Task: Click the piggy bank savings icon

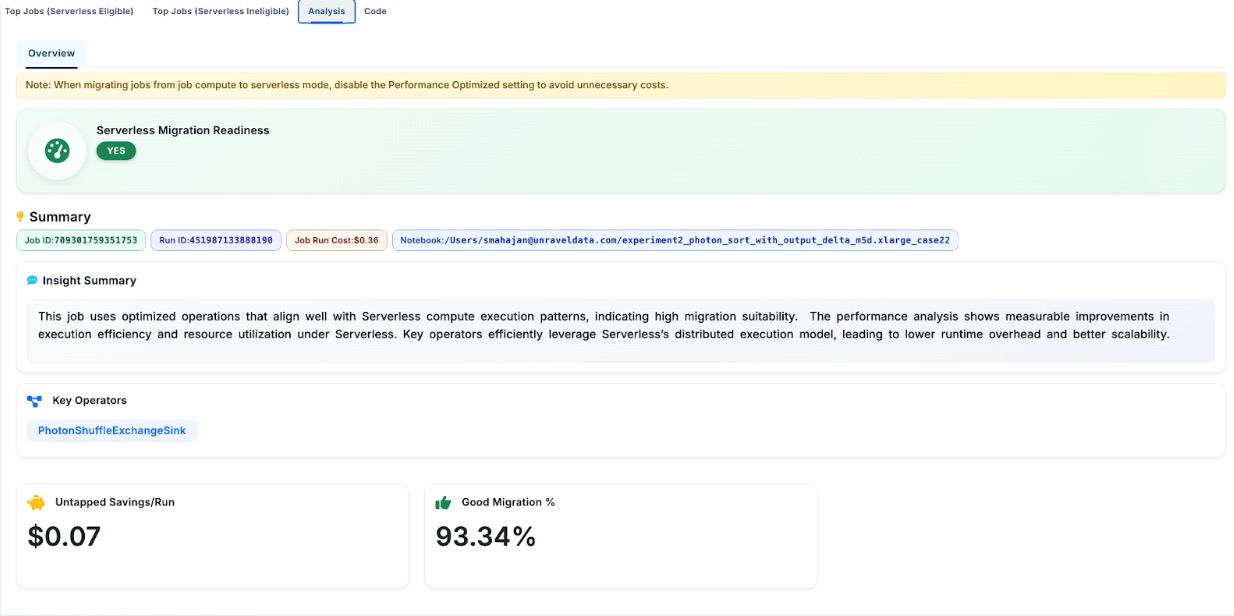Action: (x=36, y=503)
